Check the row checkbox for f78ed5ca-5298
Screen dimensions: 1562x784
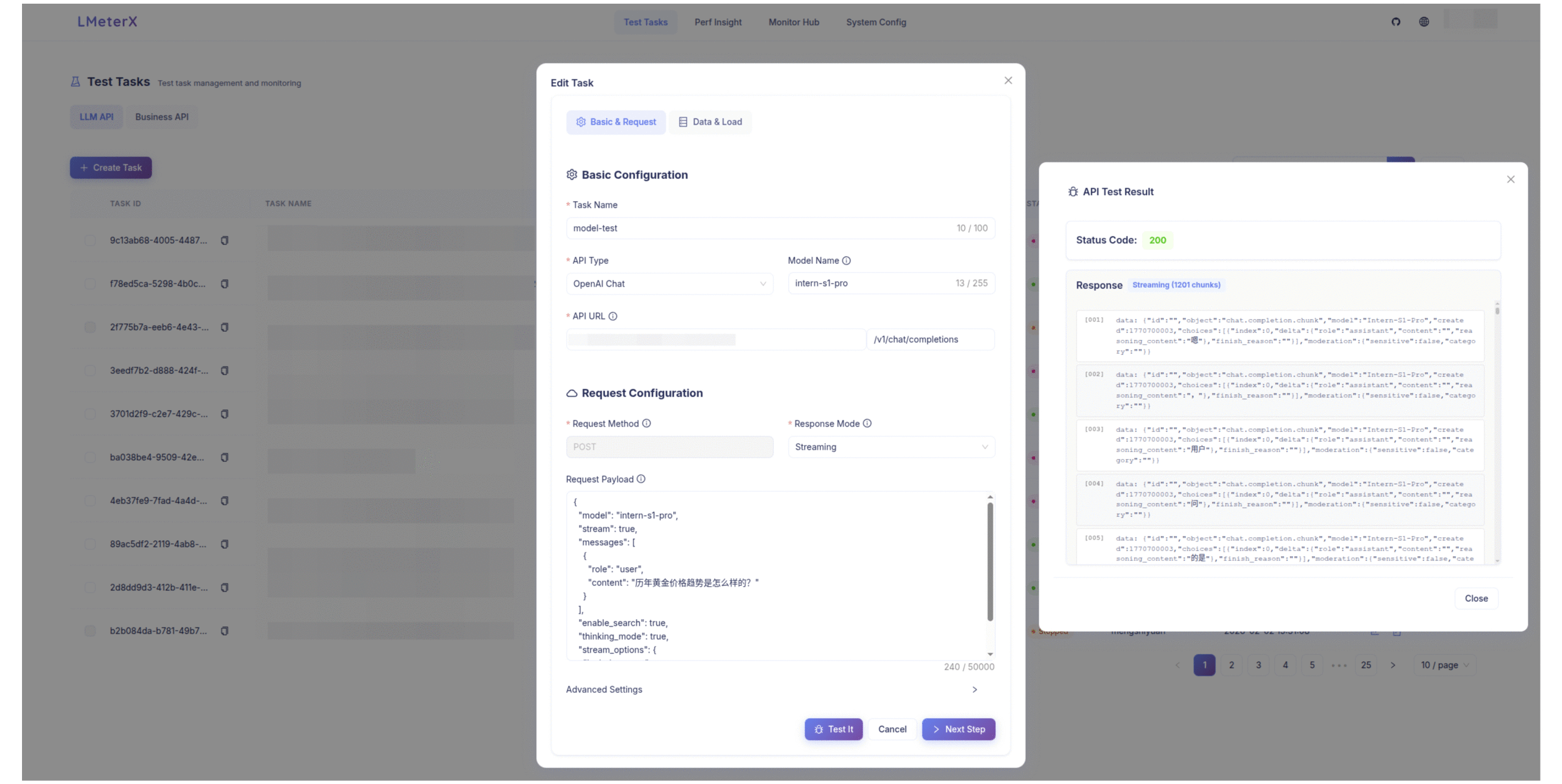tap(90, 284)
